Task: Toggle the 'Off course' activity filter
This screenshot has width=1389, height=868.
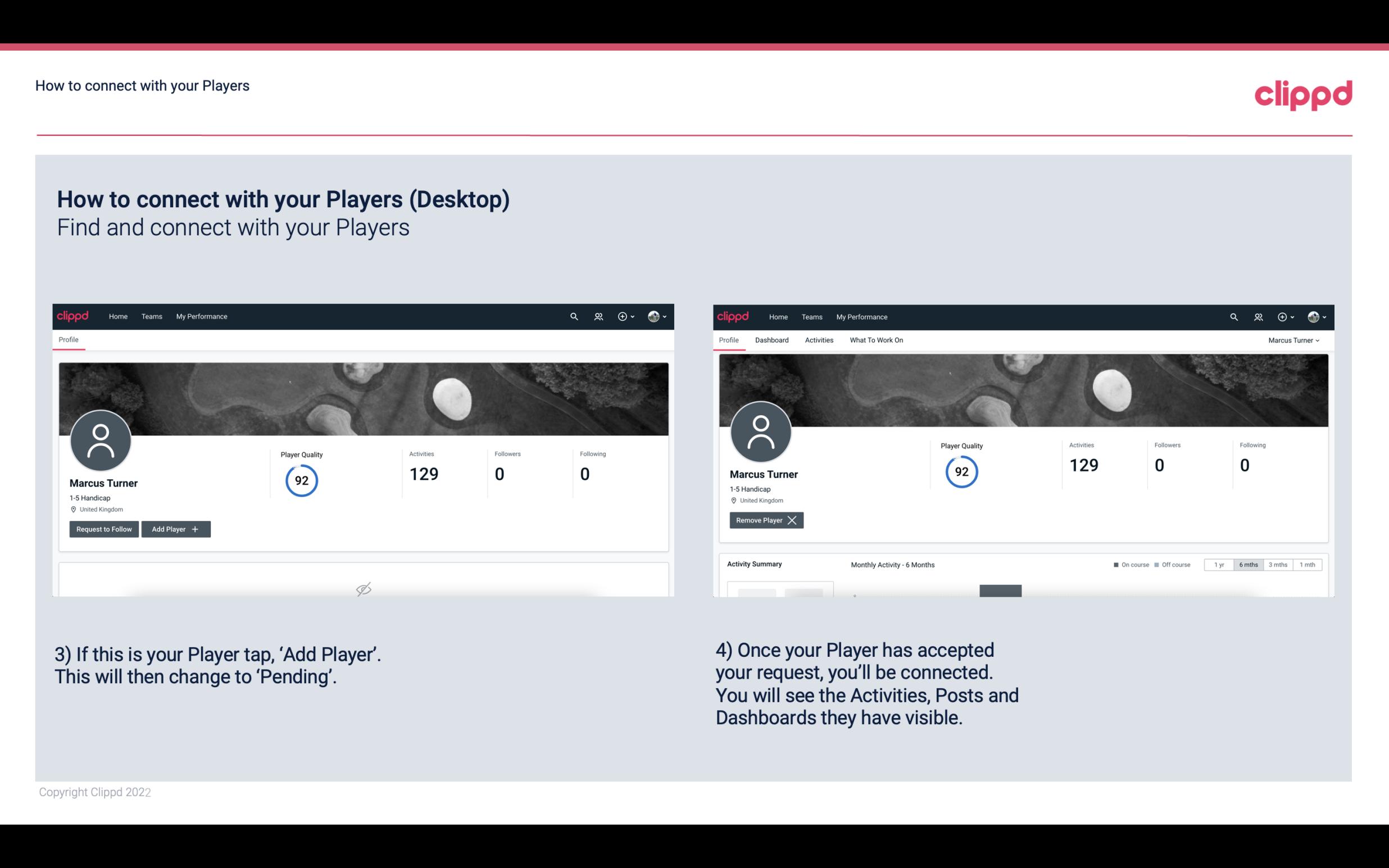Action: (1172, 564)
